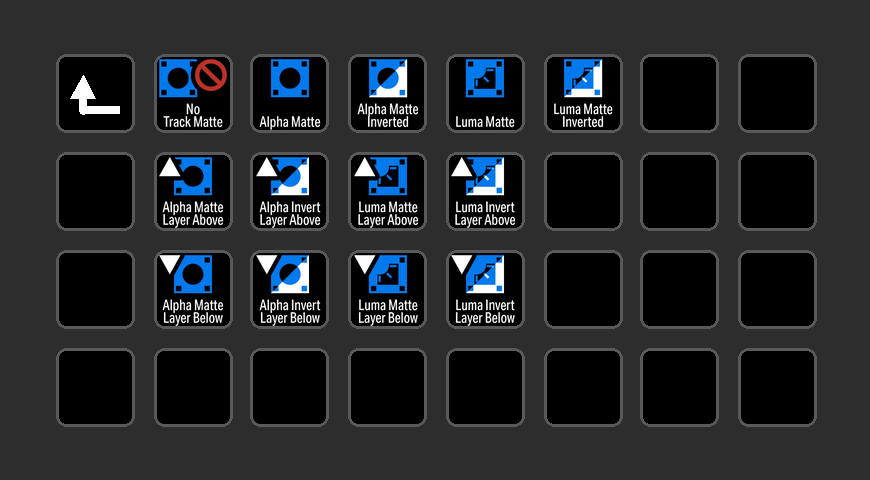
Task: Set Alpha Matte Layer Above
Action: click(193, 191)
